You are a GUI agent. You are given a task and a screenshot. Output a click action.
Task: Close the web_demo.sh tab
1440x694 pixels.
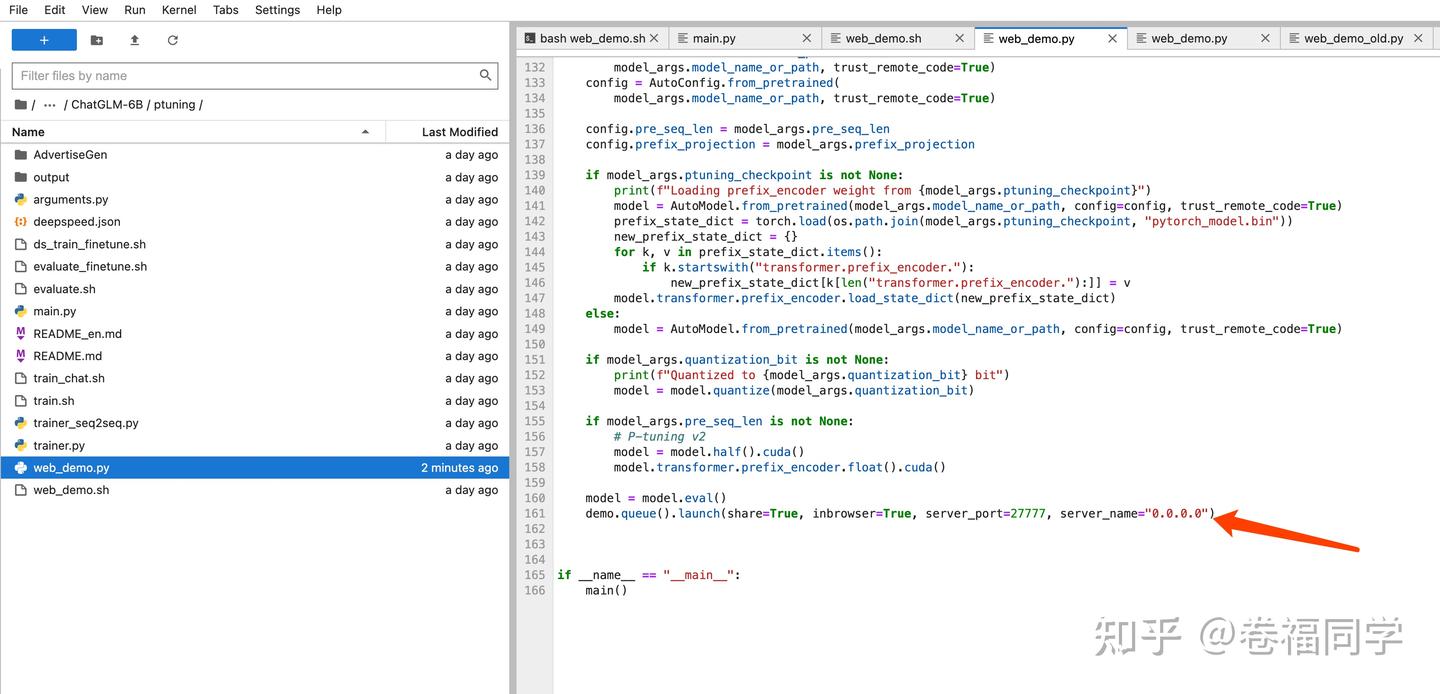(959, 38)
